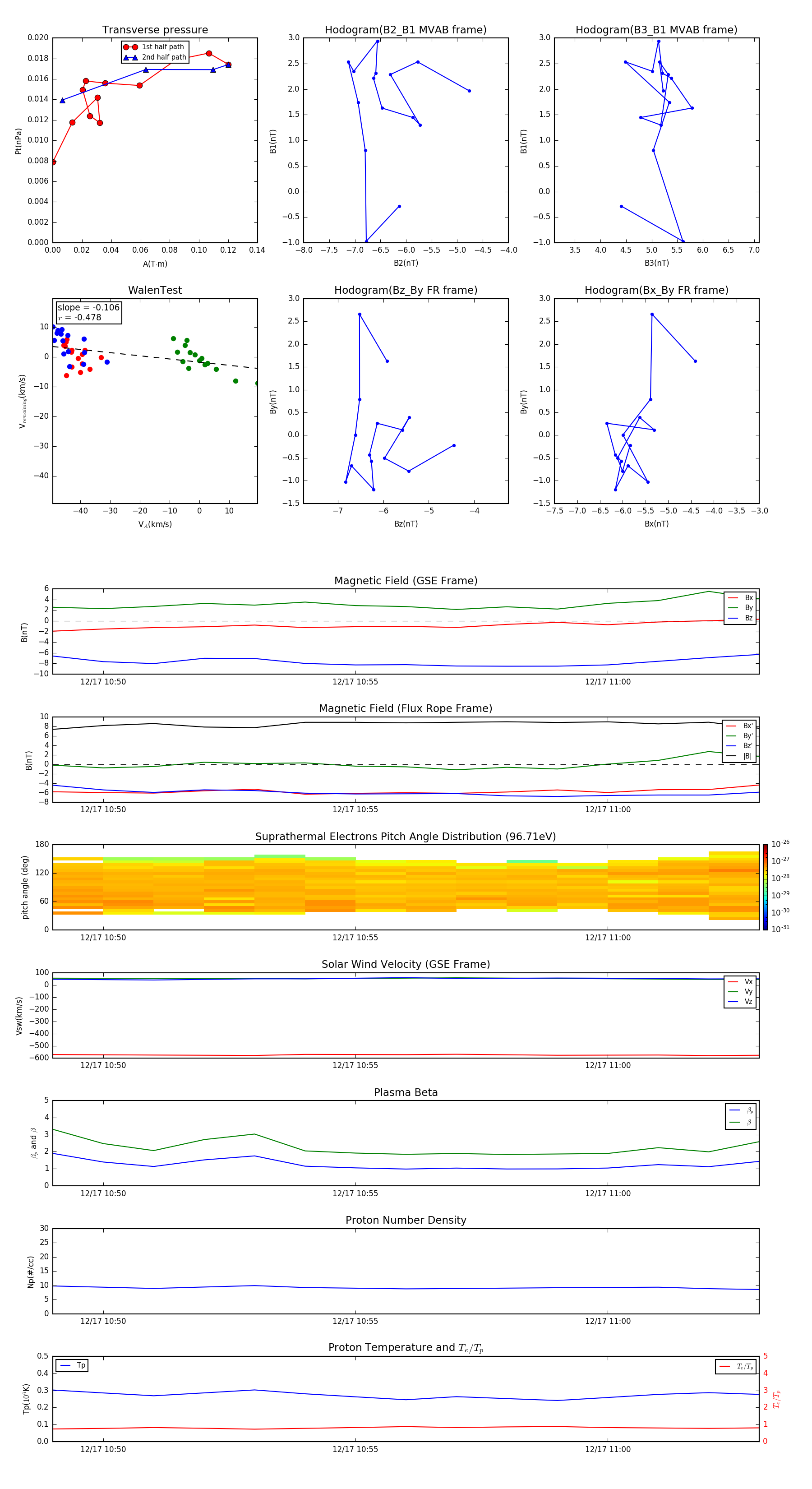Click the "Magnetic Field (Flux Rope Frame)" title
Image resolution: width=812 pixels, height=1489 pixels.
point(406,709)
